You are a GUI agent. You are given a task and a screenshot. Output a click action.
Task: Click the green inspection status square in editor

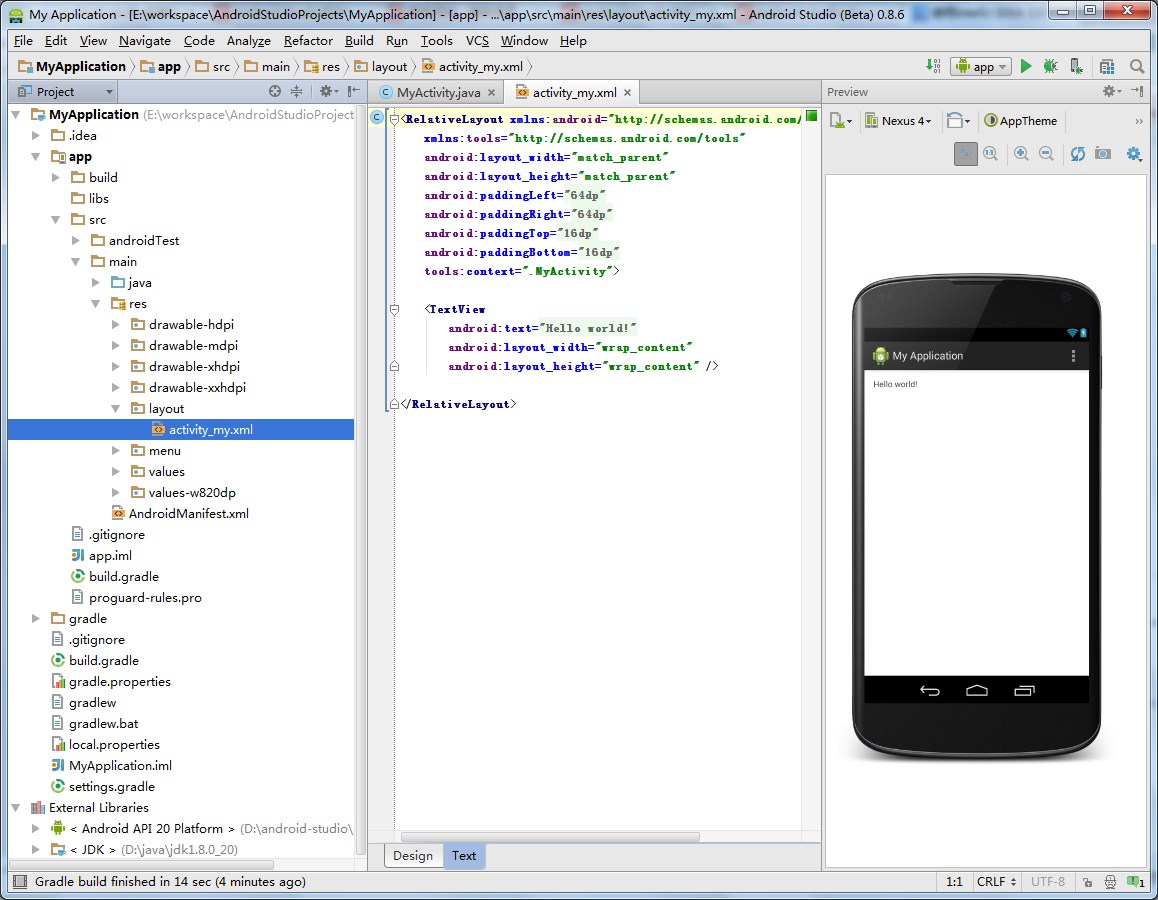pyautogui.click(x=812, y=115)
